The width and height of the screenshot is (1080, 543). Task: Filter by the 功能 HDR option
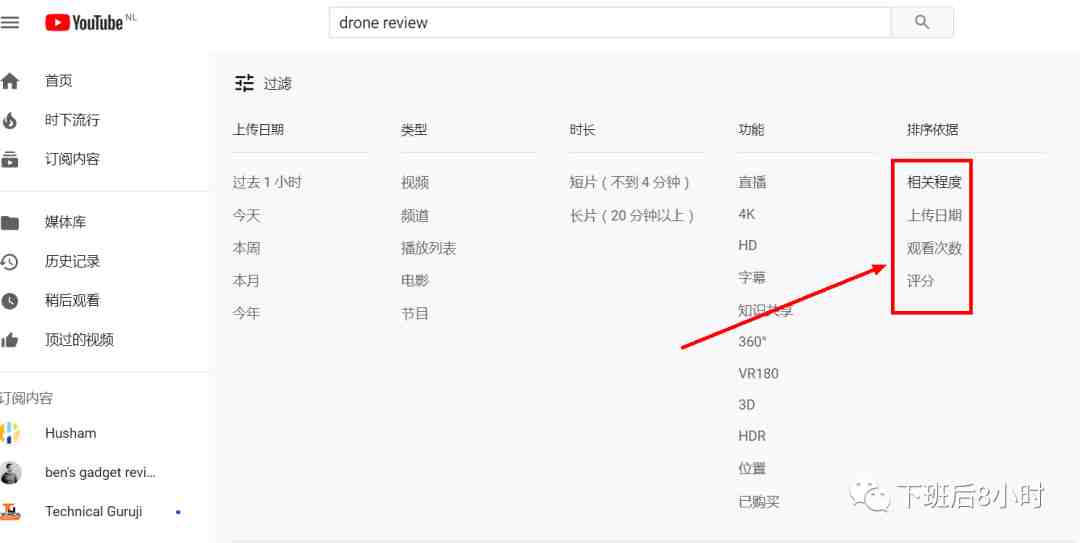[751, 437]
